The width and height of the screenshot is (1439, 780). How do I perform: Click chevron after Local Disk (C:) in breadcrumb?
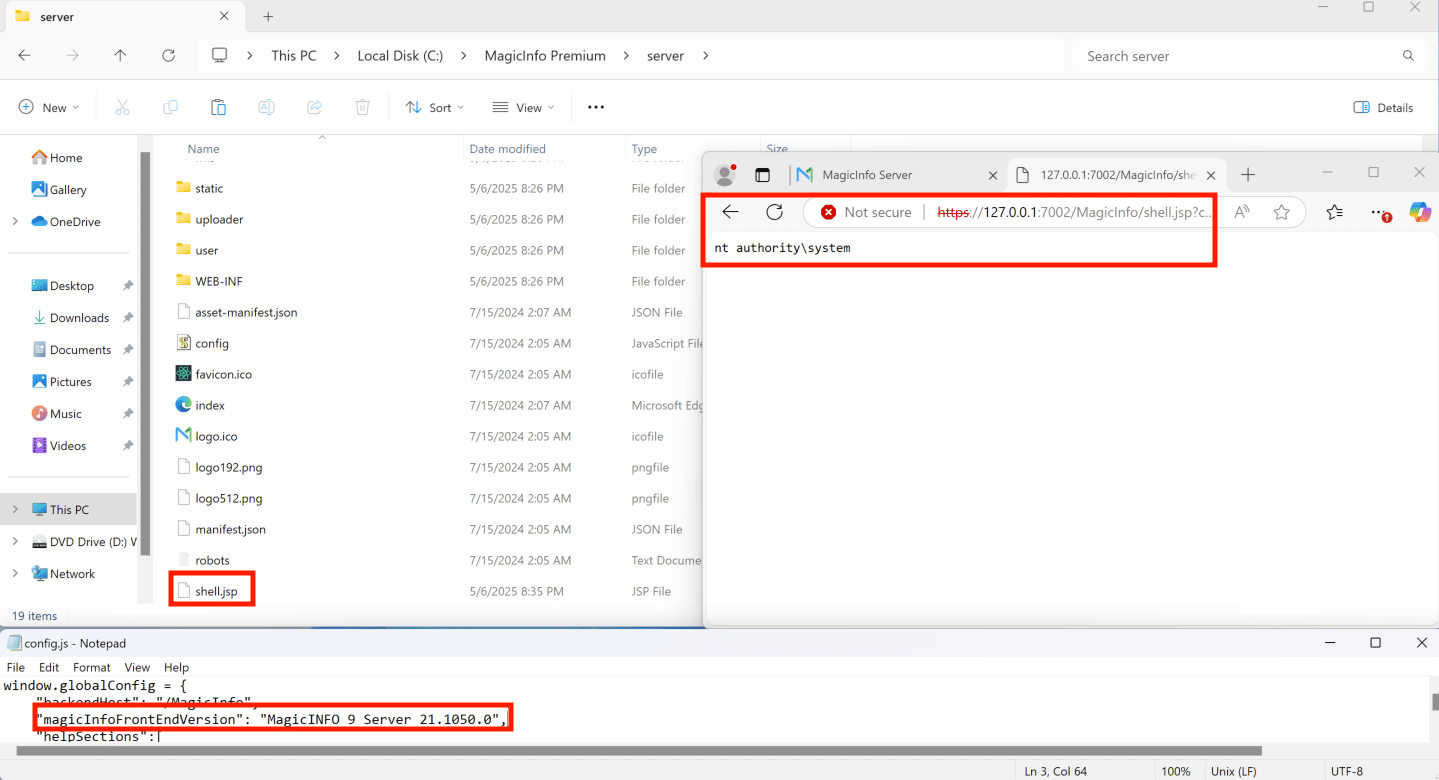tap(463, 56)
